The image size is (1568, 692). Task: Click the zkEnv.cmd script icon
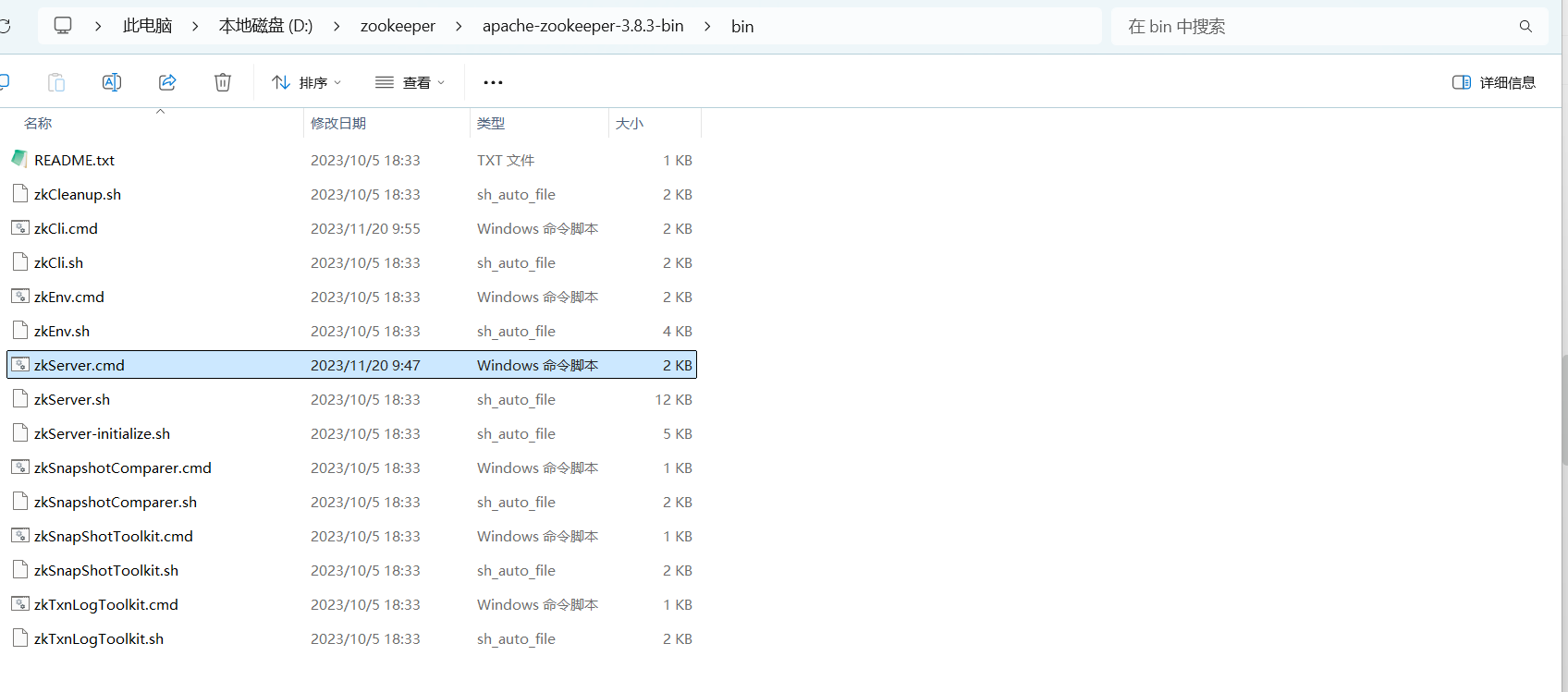[x=19, y=296]
